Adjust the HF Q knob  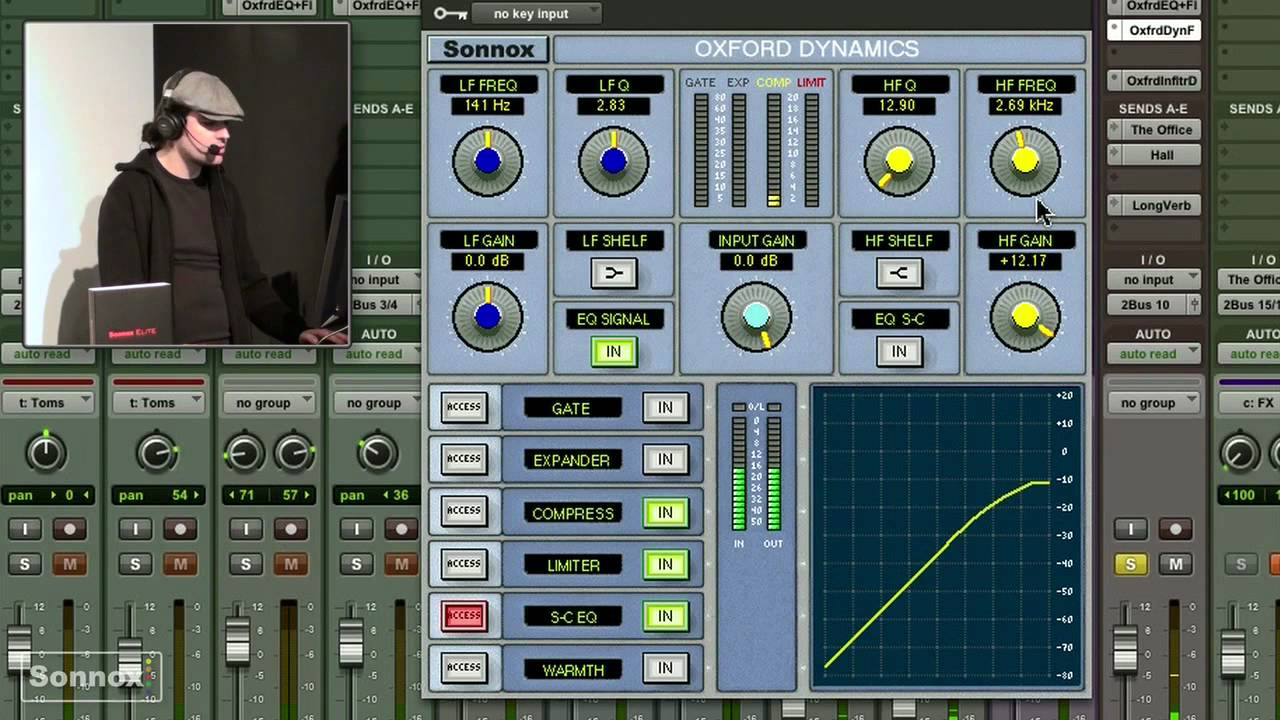click(x=899, y=161)
